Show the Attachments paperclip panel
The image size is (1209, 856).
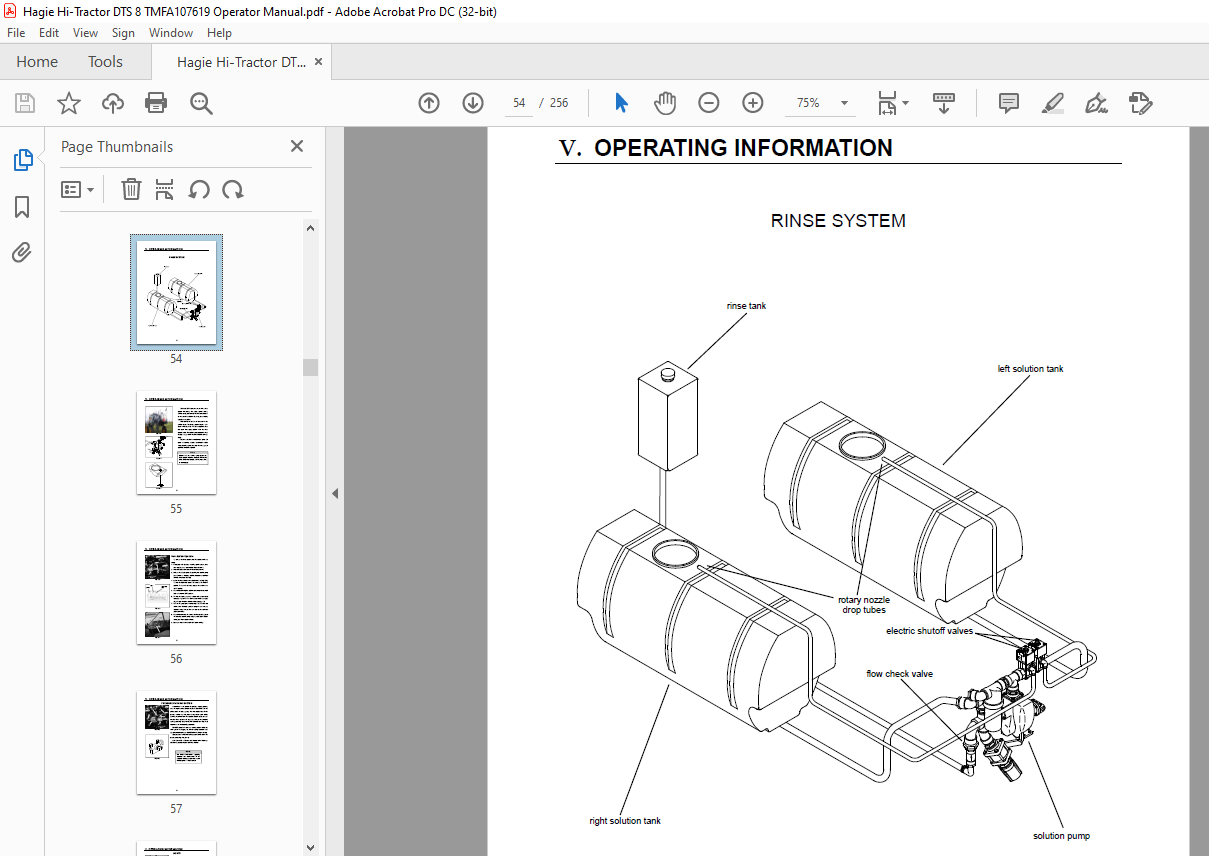22,253
